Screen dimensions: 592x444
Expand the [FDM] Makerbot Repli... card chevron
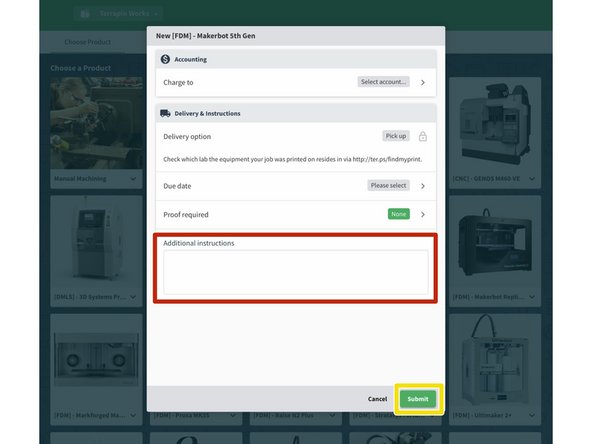[532, 297]
